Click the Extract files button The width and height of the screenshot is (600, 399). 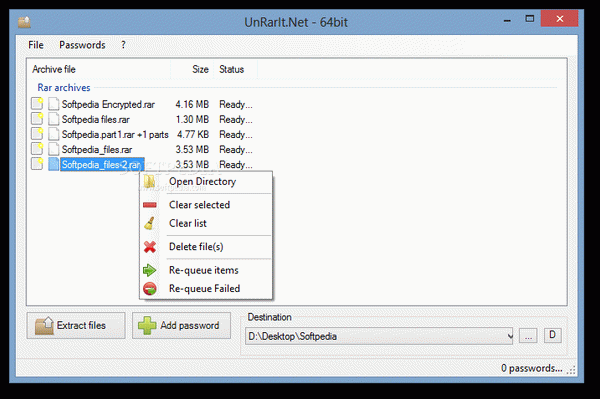coord(76,326)
